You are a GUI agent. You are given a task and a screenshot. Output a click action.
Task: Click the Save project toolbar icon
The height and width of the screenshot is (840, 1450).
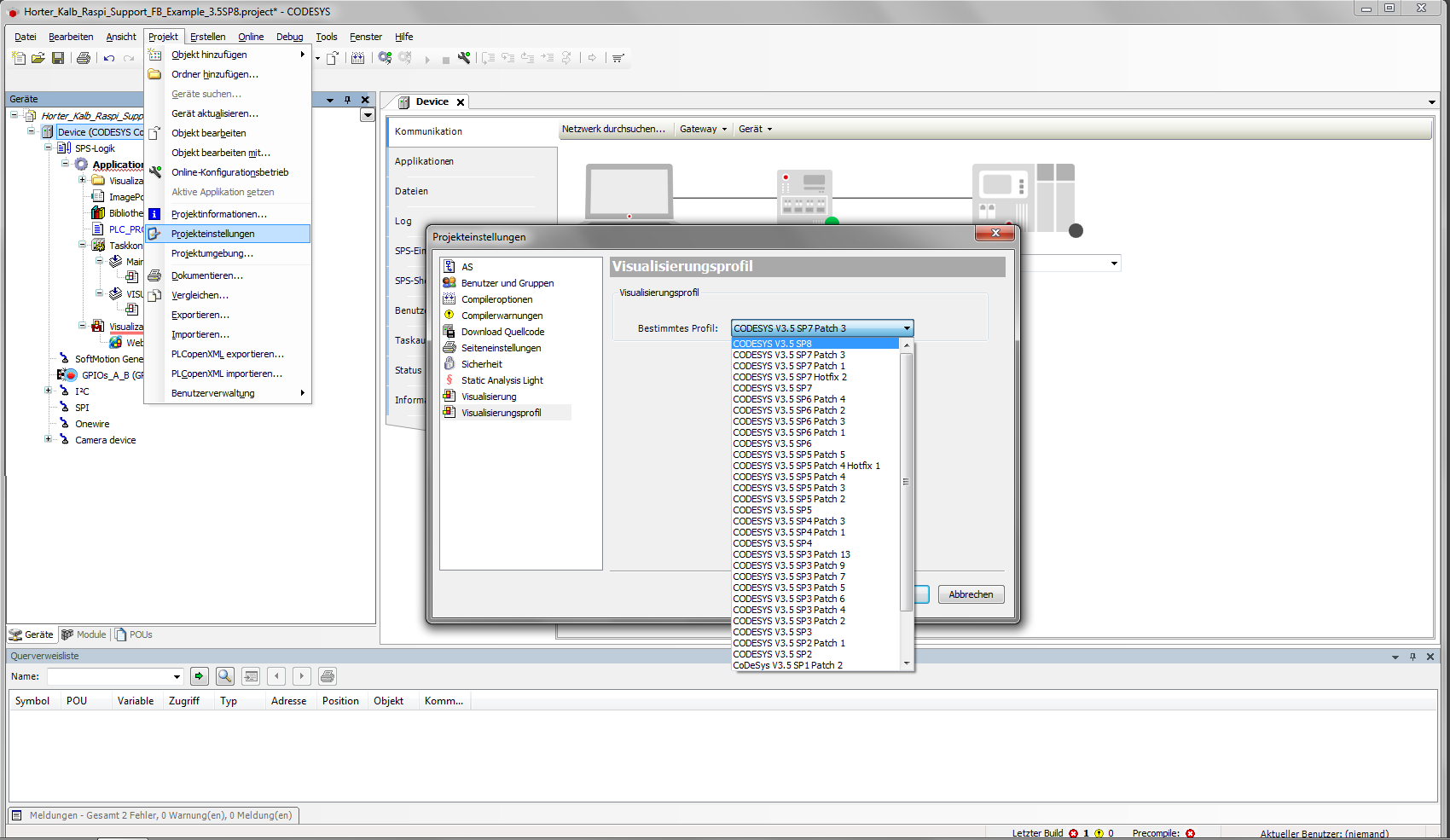[x=58, y=58]
